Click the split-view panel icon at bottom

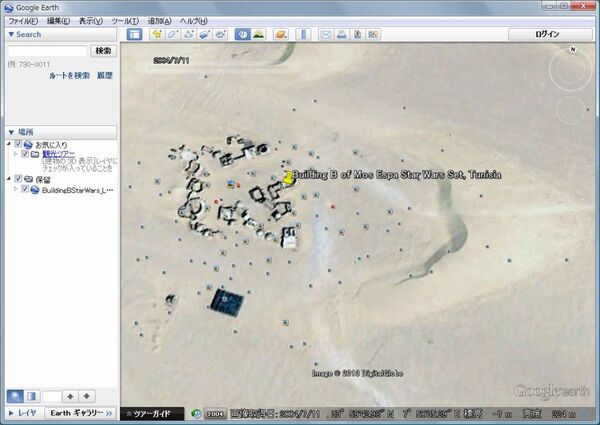pos(32,396)
